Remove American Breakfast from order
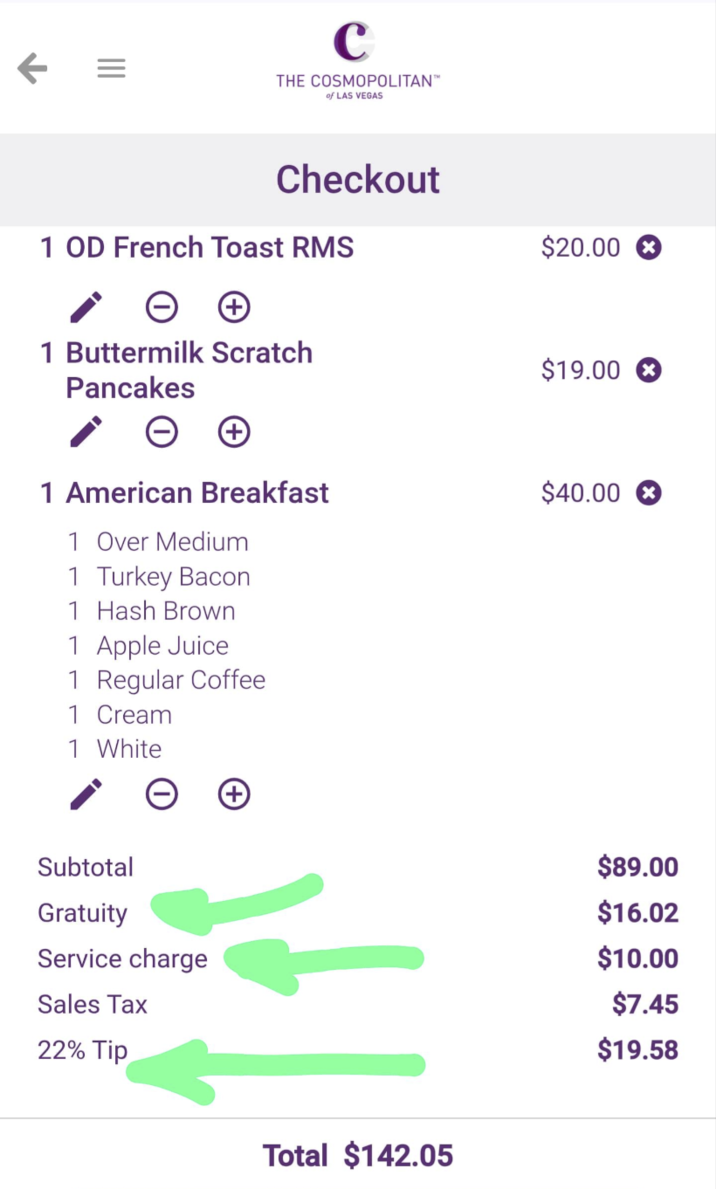Screen dimensions: 716x1189 click(x=648, y=492)
